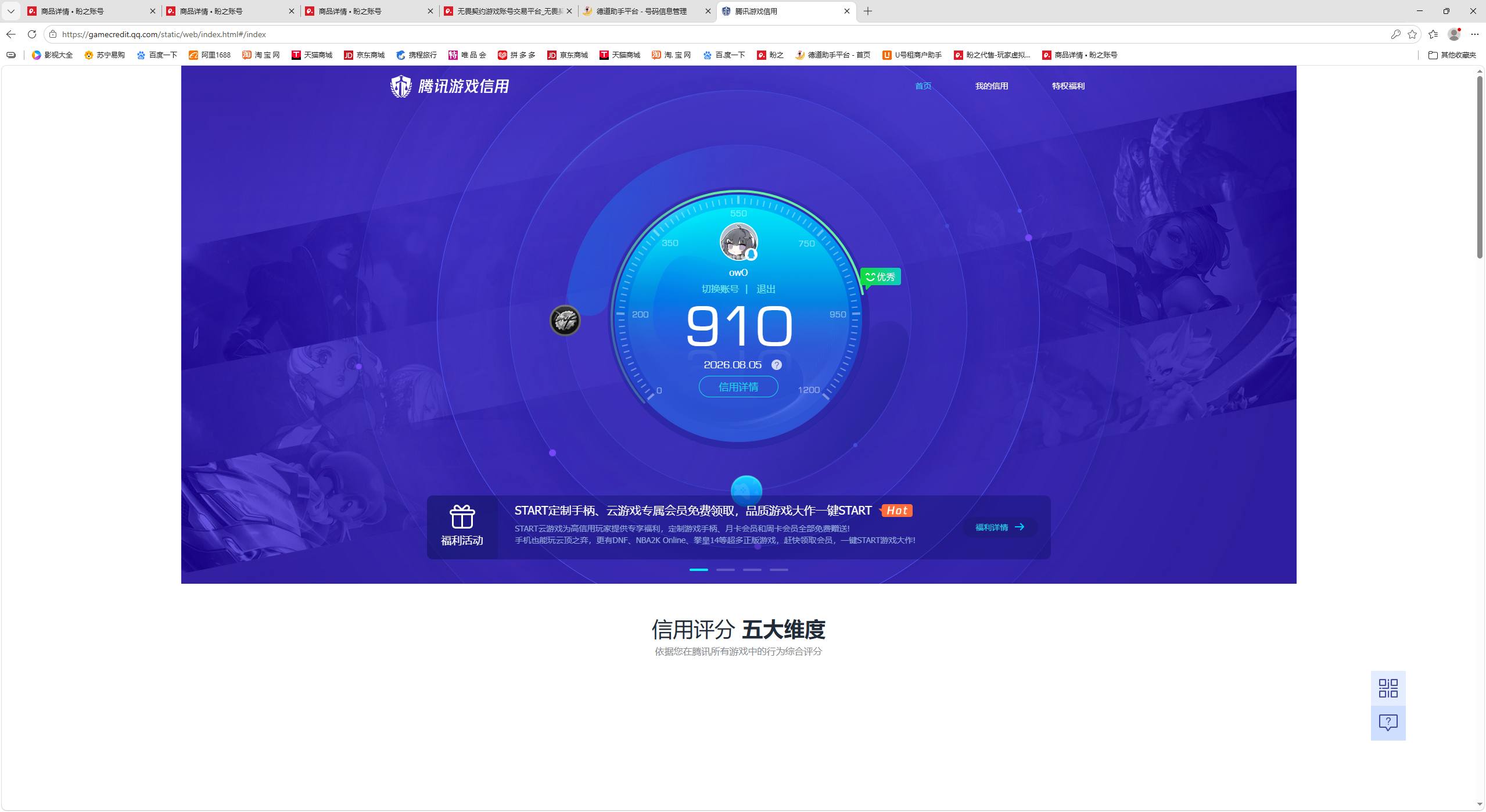Click 切换账号 link
This screenshot has height=812, width=1486.
pos(720,289)
